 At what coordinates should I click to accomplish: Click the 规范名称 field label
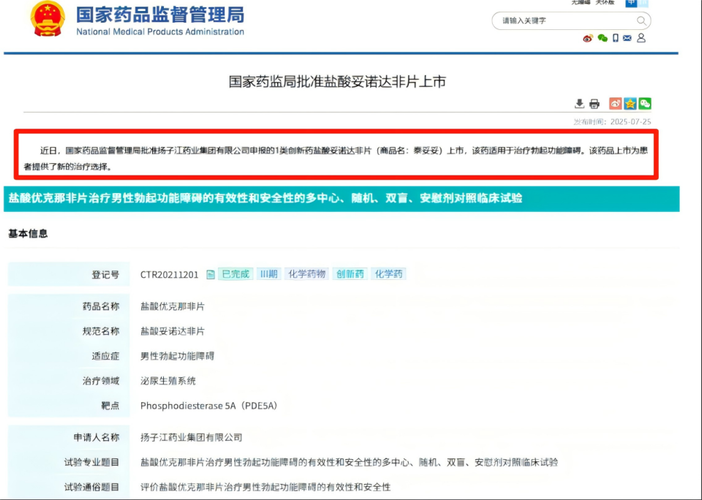[101, 331]
